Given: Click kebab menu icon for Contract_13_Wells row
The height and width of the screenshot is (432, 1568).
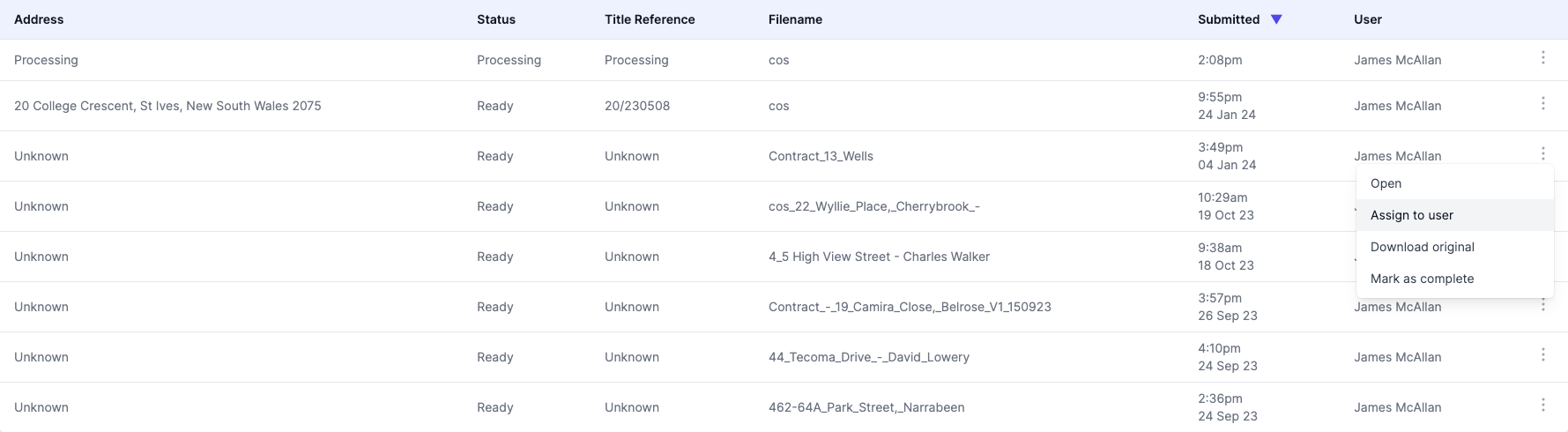Looking at the screenshot, I should pos(1542,153).
